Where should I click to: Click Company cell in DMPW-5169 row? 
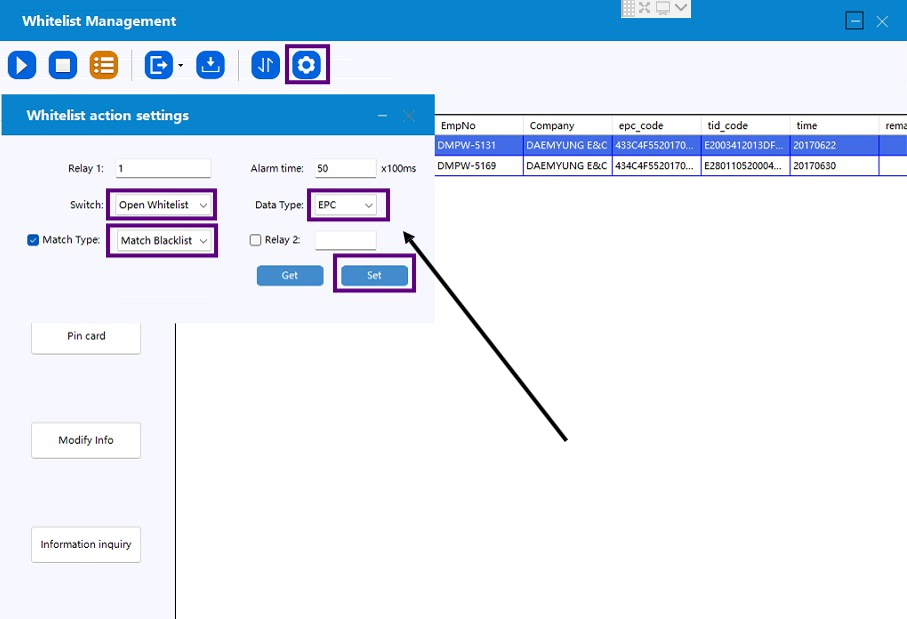(567, 165)
